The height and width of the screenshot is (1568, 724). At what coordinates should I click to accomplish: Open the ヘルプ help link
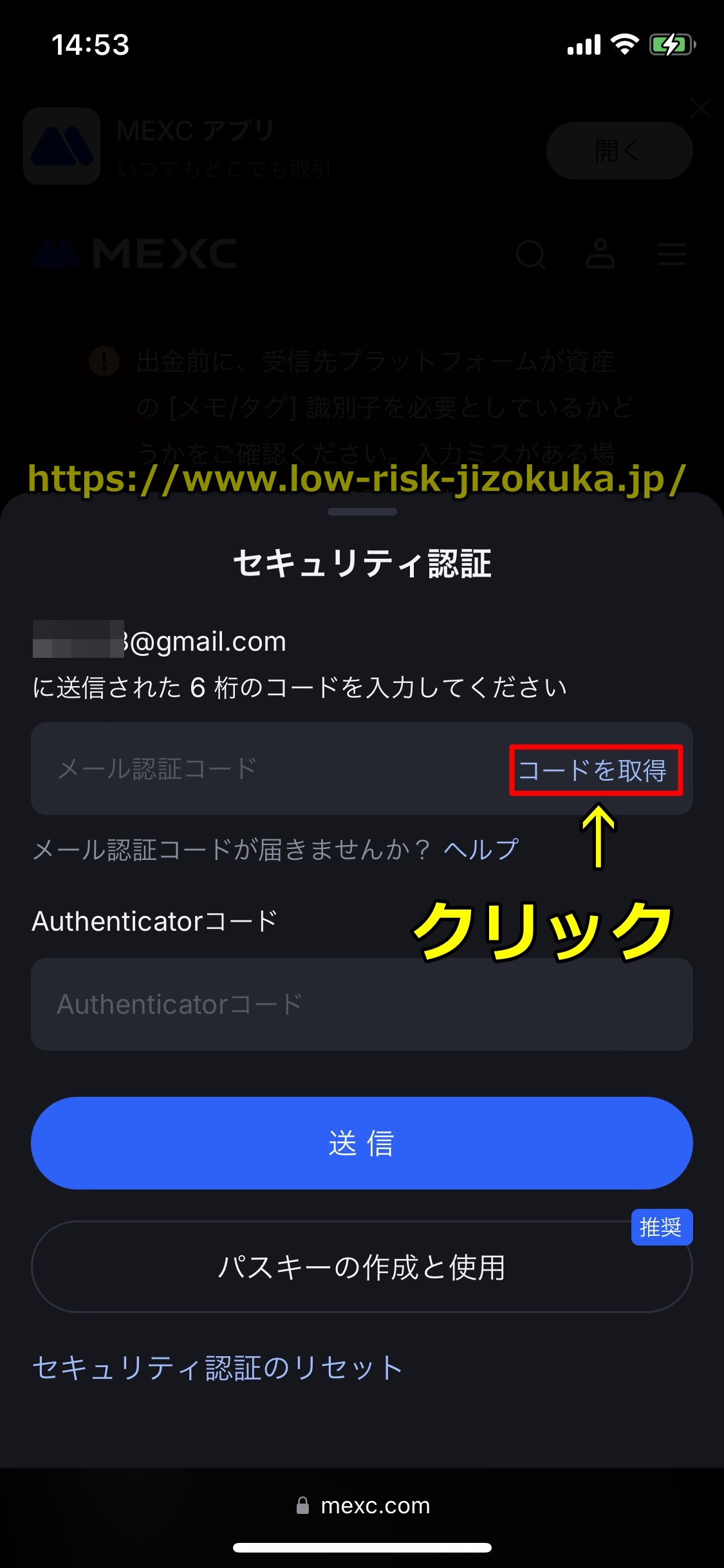[x=481, y=850]
